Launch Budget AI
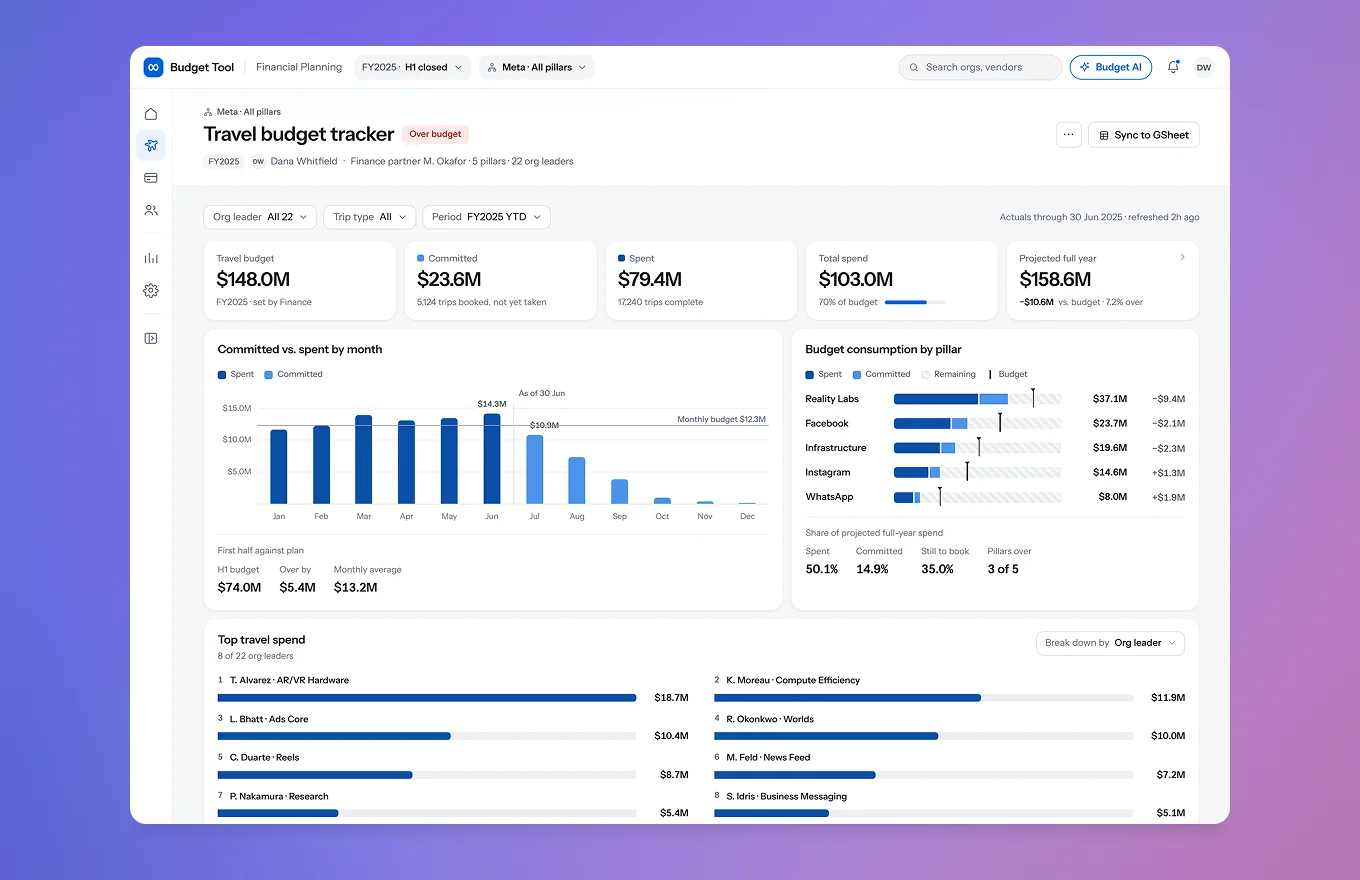 pyautogui.click(x=1110, y=67)
